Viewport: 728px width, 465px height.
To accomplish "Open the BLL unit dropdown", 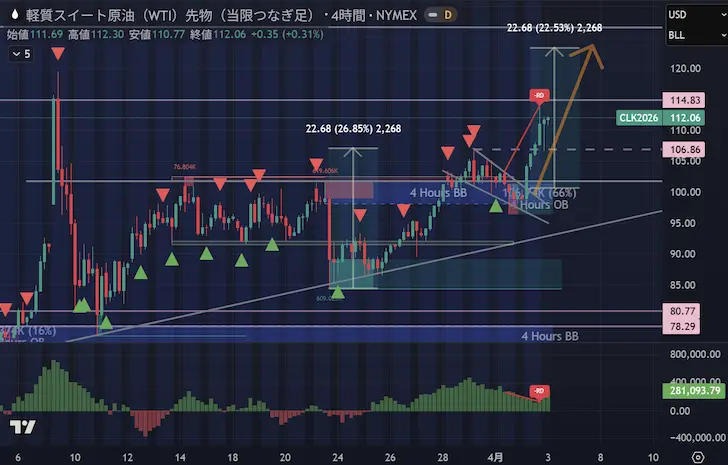I will point(692,35).
